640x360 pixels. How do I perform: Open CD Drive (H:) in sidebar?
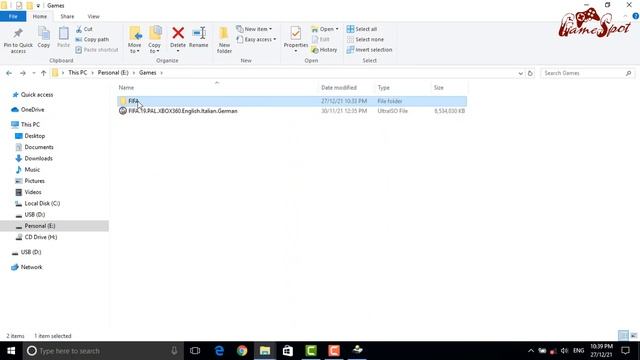[41, 237]
